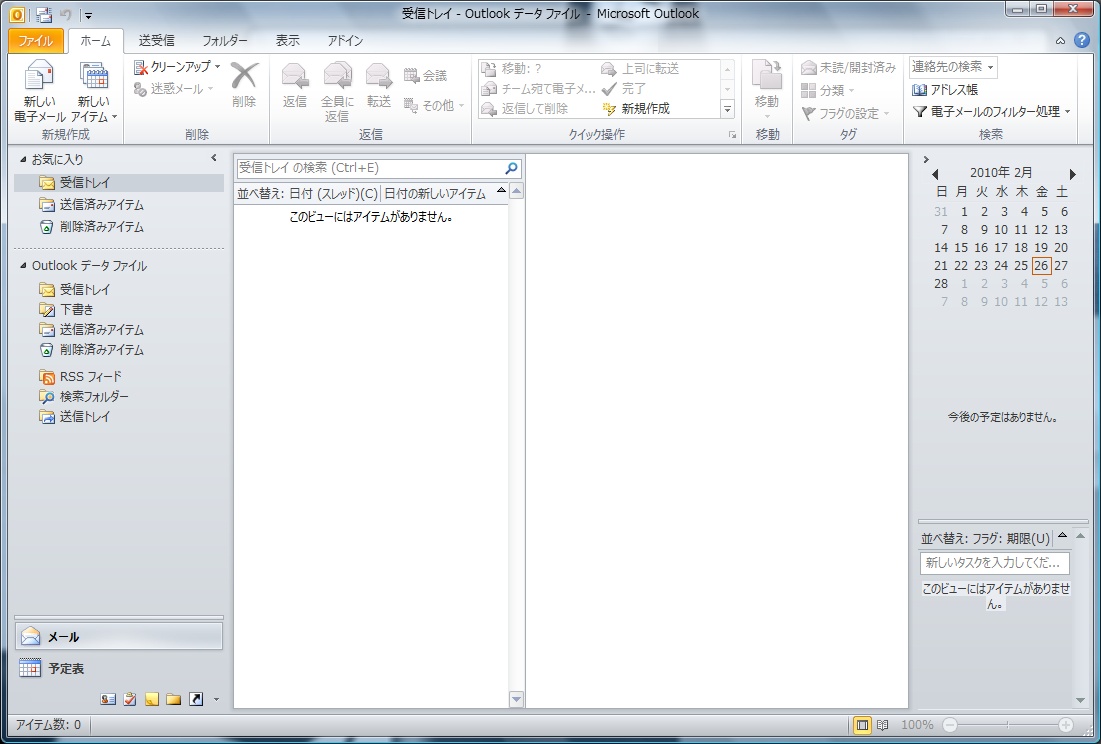
Task: Click the 受信トレイ の検索 search box
Action: (369, 168)
